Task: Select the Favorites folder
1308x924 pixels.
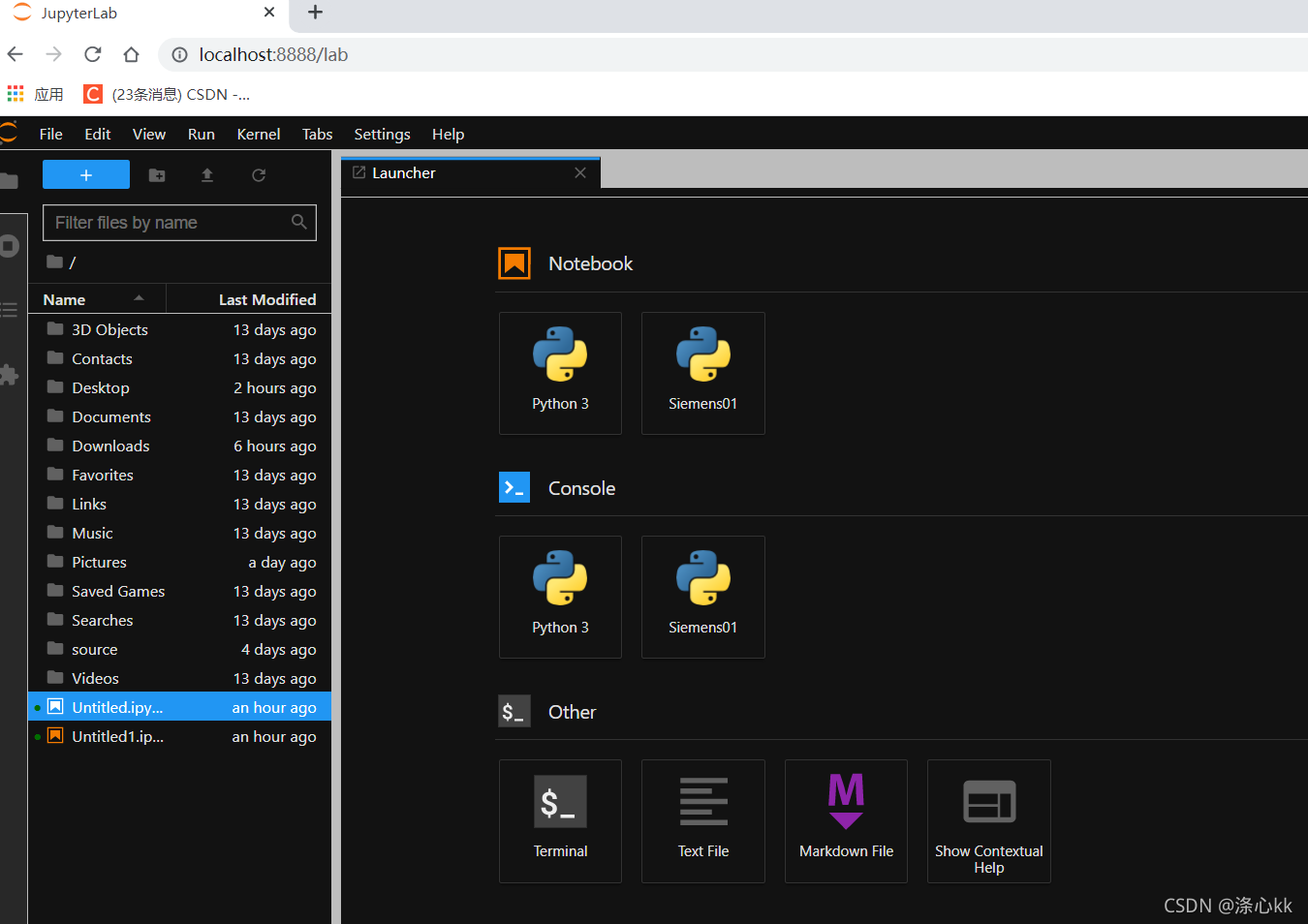Action: pyautogui.click(x=180, y=475)
